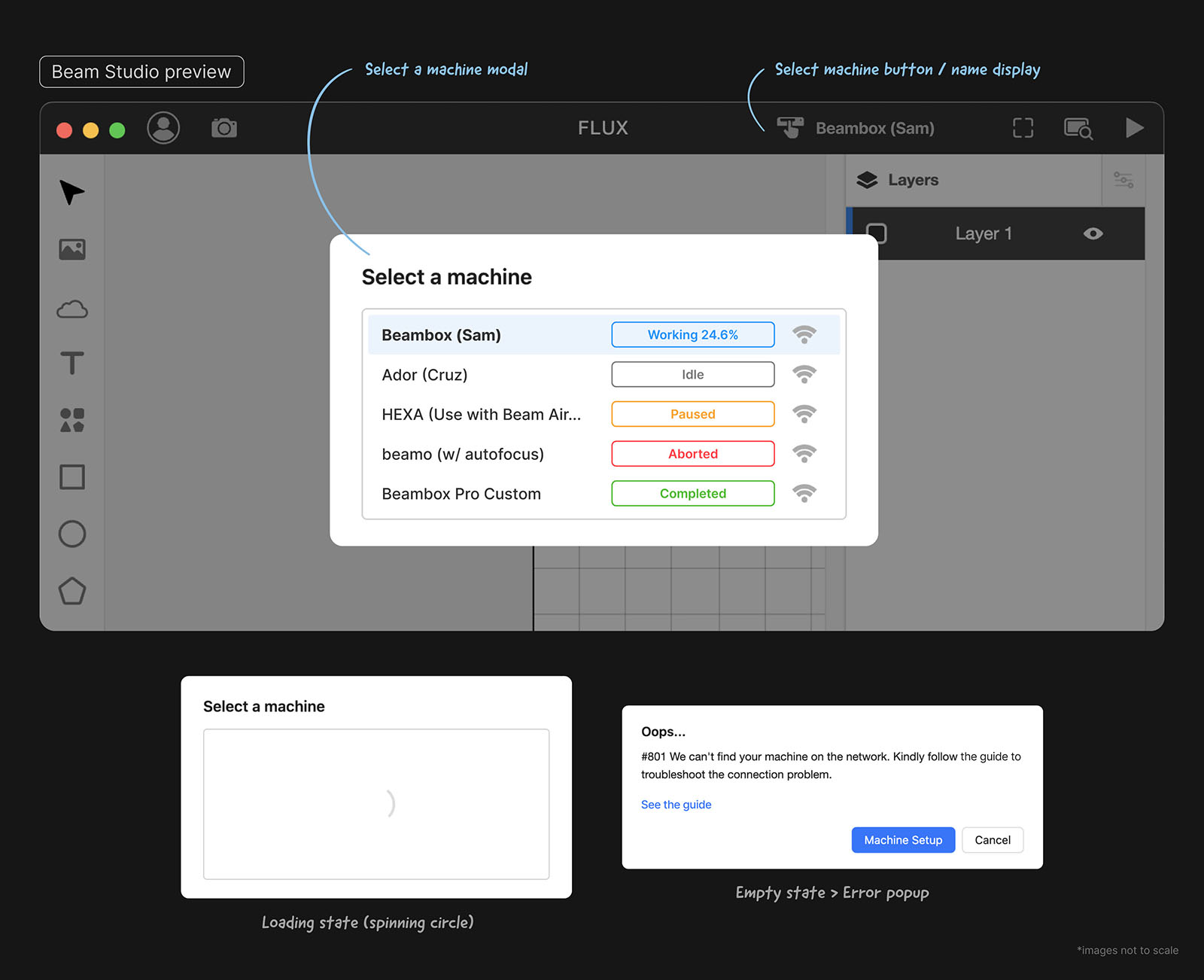
Task: Open the See the guide link
Action: (x=676, y=805)
